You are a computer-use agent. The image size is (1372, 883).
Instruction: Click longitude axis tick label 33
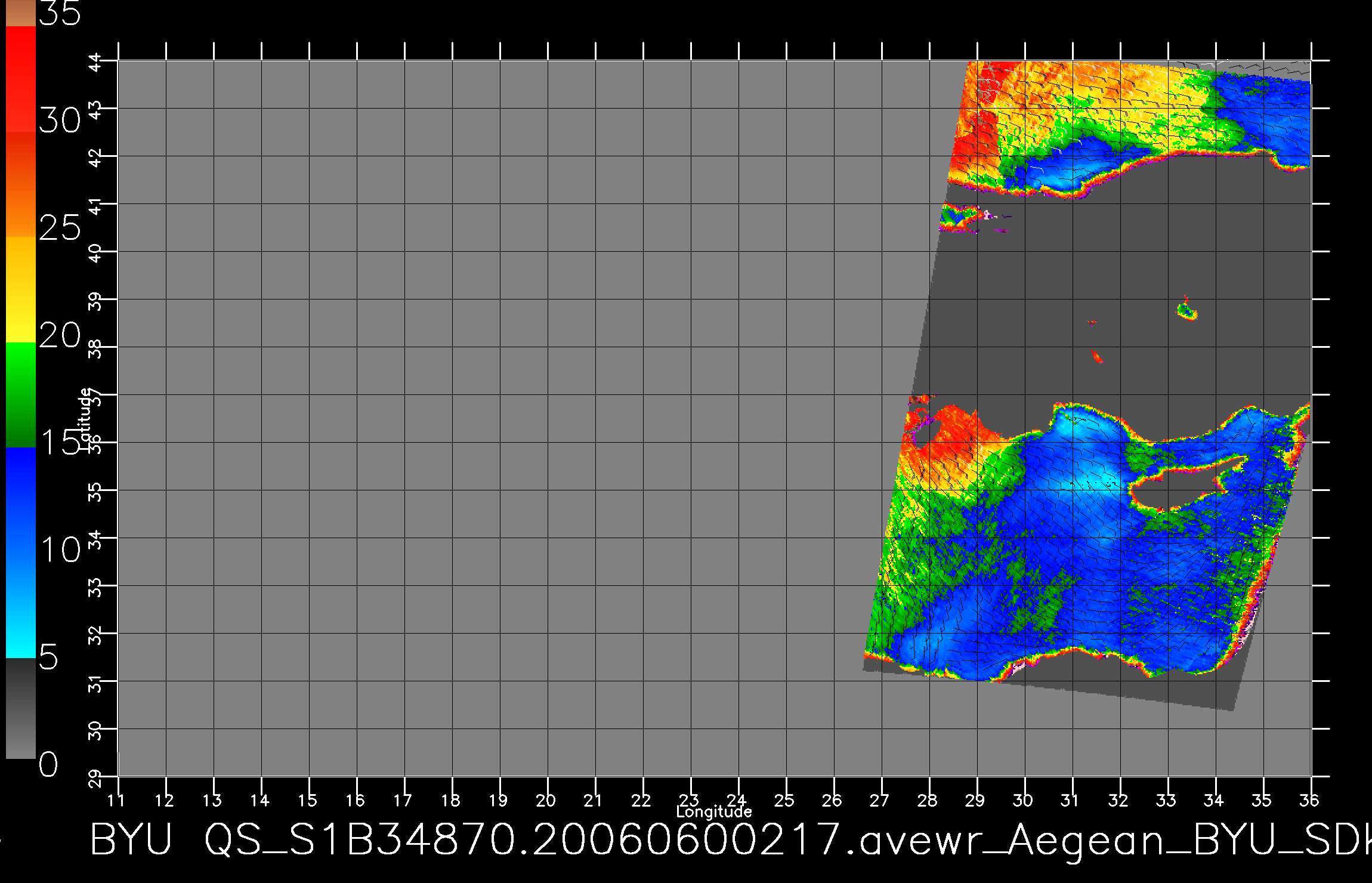(1166, 799)
